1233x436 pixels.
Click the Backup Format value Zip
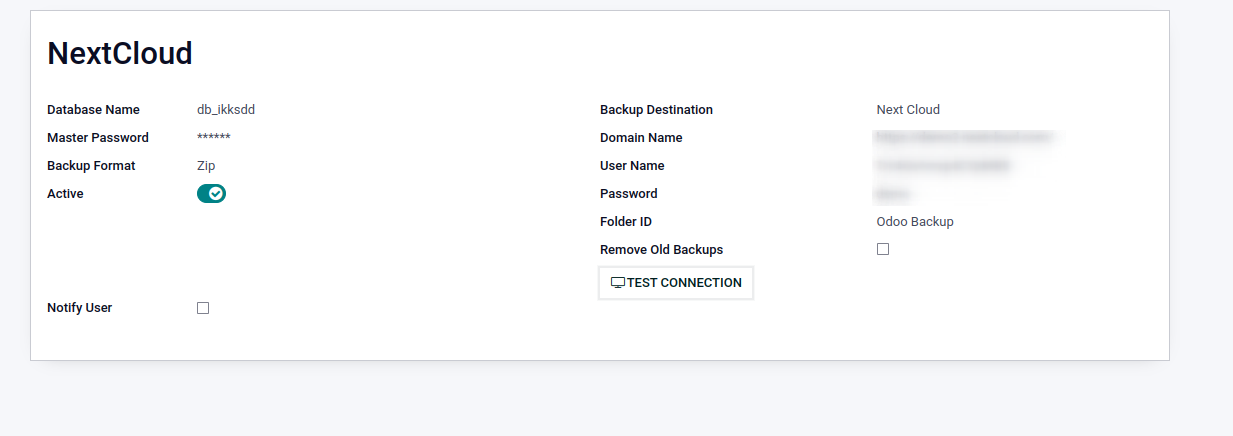click(206, 166)
